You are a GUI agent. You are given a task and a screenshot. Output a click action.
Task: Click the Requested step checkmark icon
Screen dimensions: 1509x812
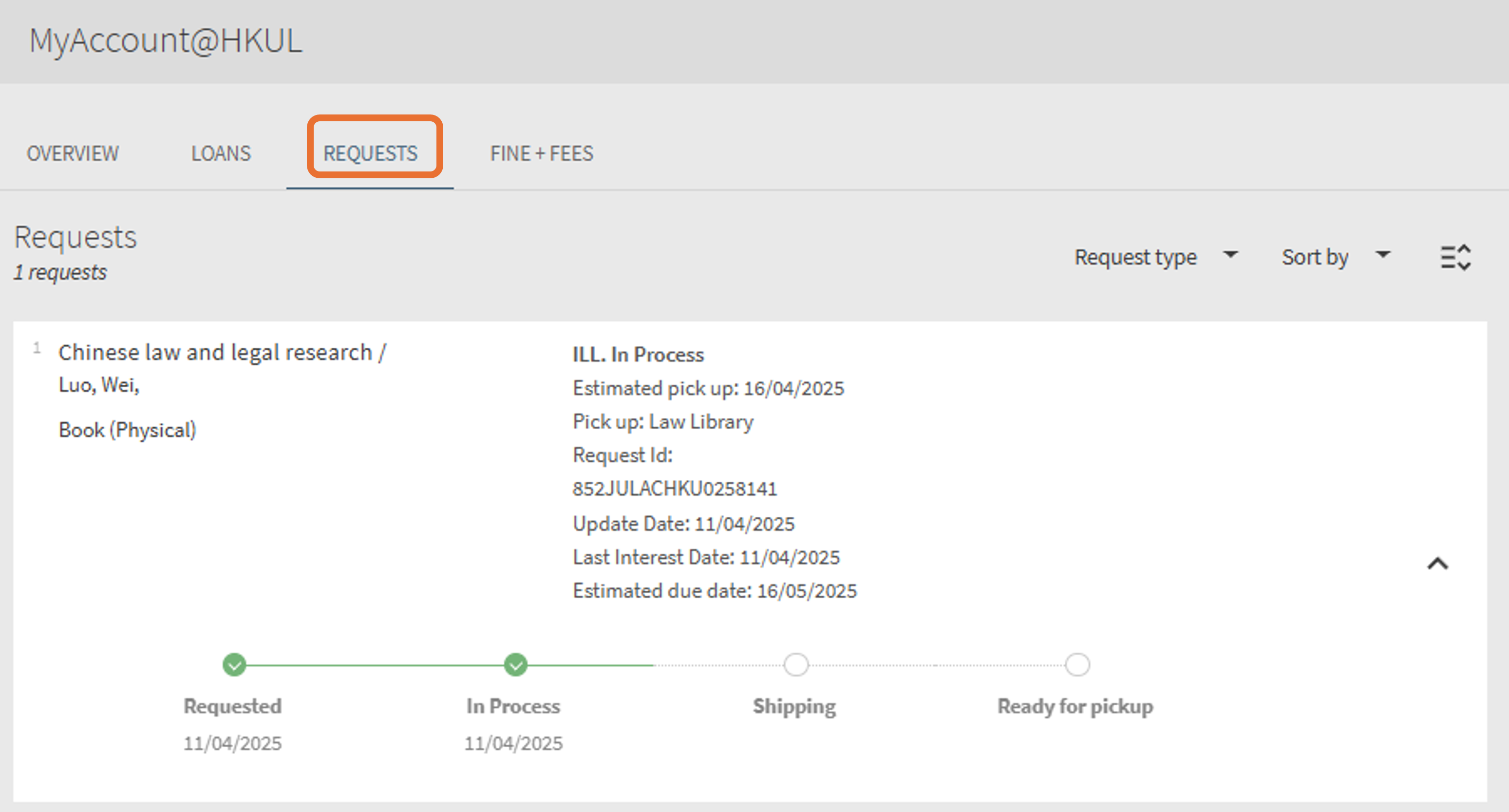[x=234, y=665]
